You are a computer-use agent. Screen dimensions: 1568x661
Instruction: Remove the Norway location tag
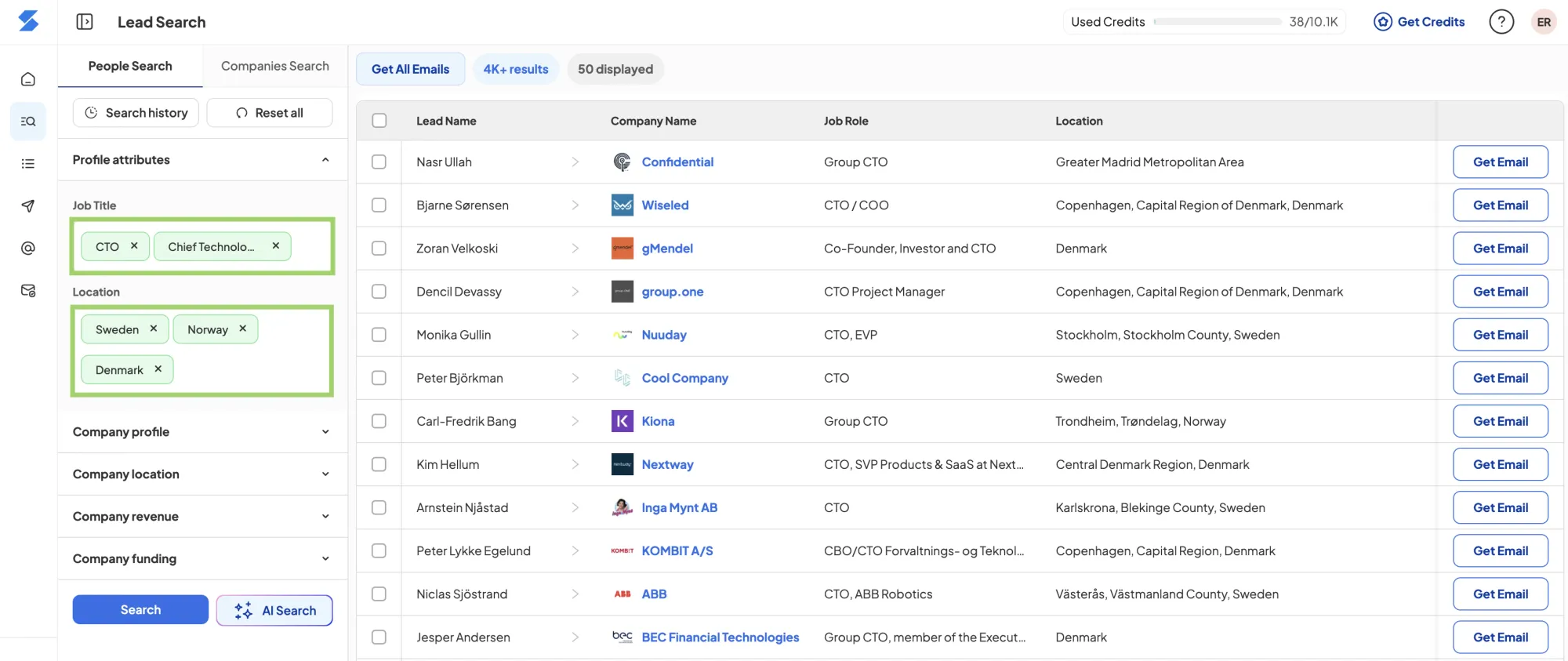pyautogui.click(x=243, y=329)
